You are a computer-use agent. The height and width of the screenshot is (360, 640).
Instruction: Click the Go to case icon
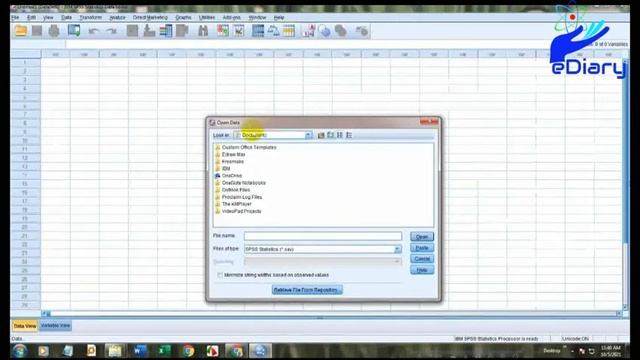(132, 31)
